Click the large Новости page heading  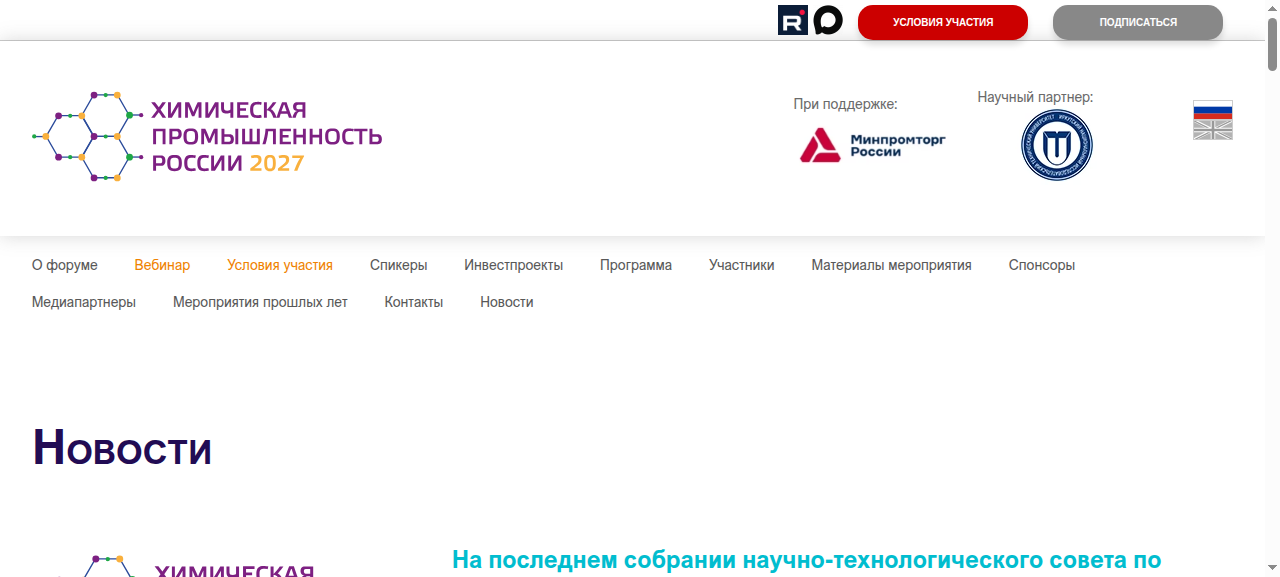point(122,448)
